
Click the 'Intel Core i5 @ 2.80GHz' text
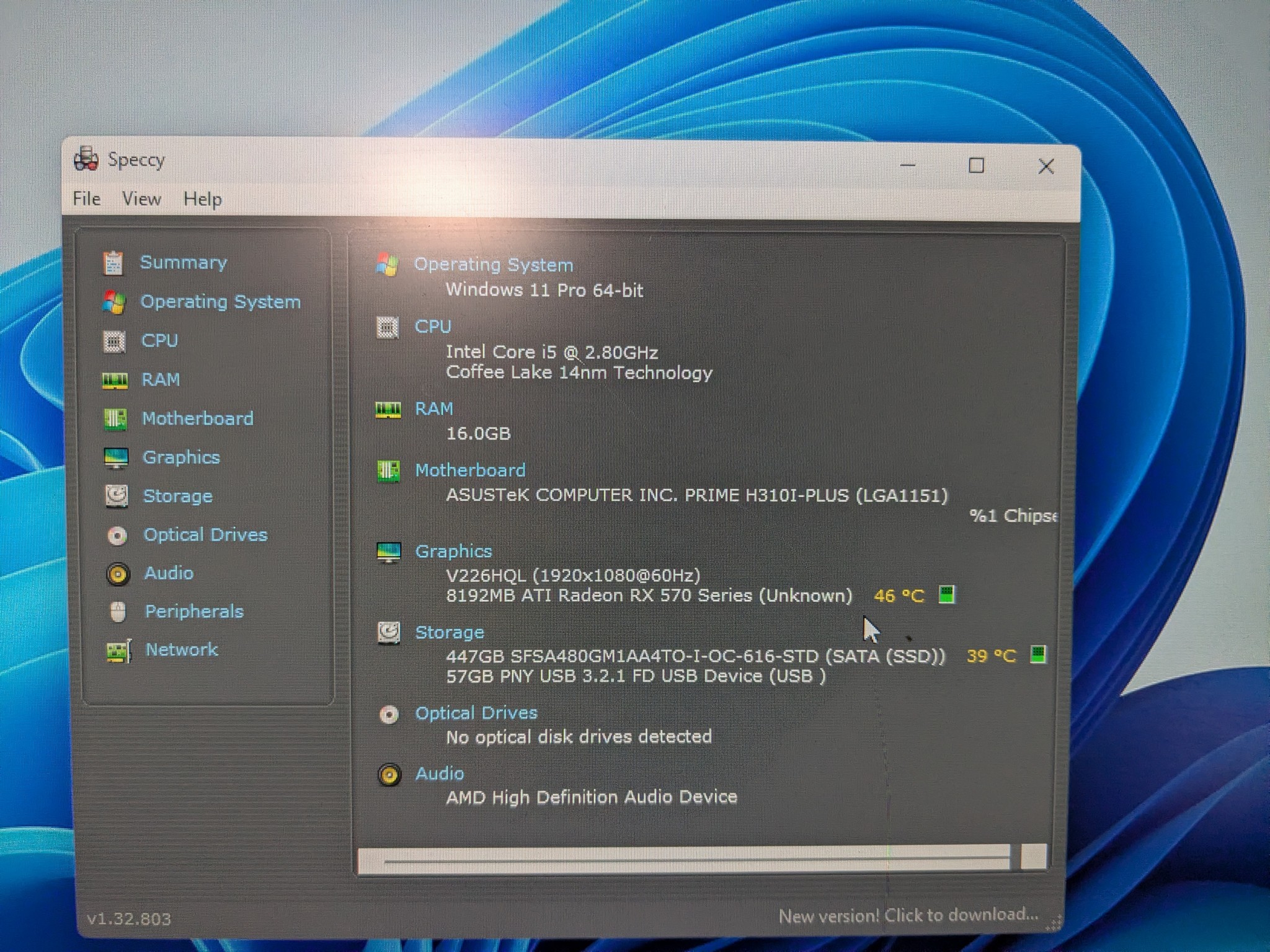[x=552, y=352]
